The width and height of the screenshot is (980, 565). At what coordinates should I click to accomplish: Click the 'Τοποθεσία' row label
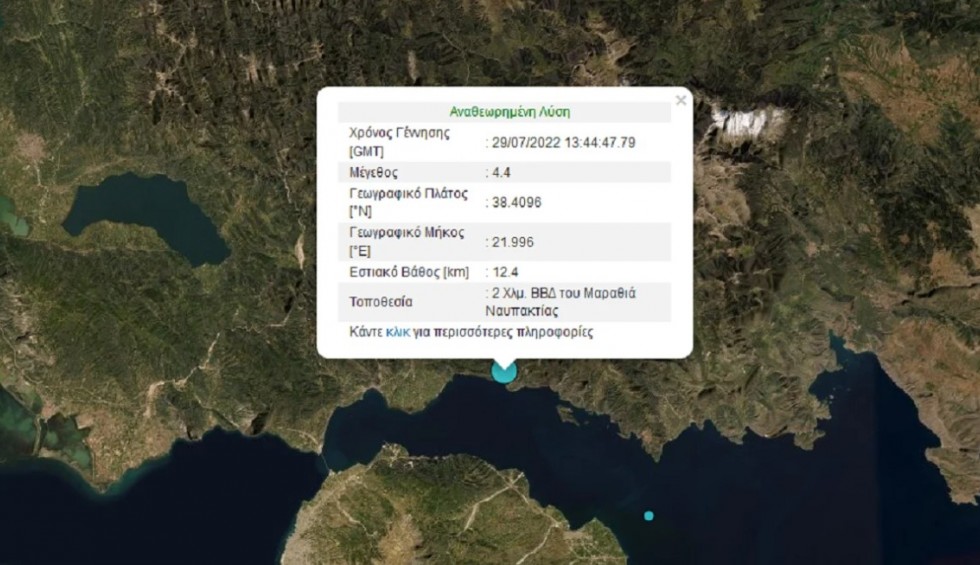pyautogui.click(x=381, y=301)
